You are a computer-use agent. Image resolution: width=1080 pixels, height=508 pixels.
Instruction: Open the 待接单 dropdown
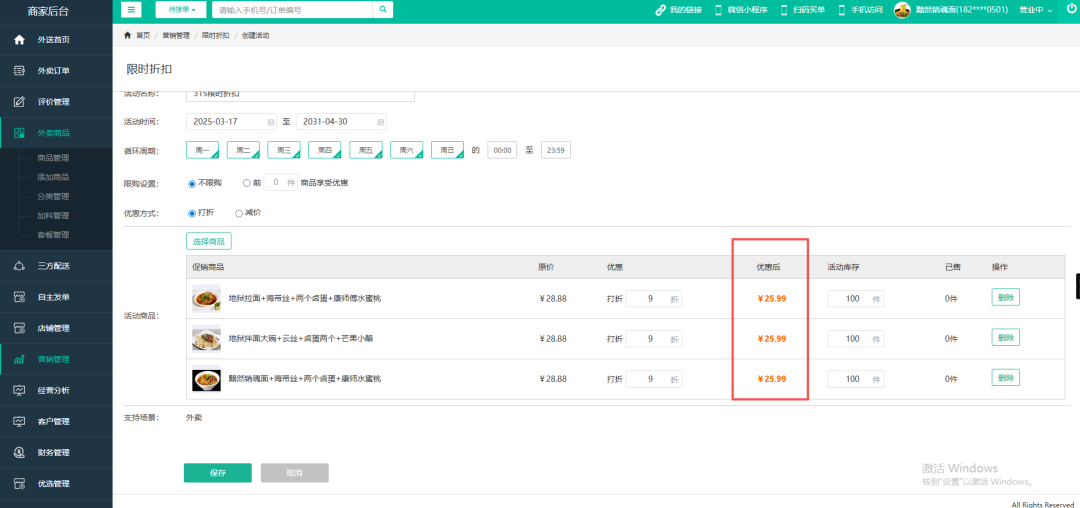pos(181,10)
